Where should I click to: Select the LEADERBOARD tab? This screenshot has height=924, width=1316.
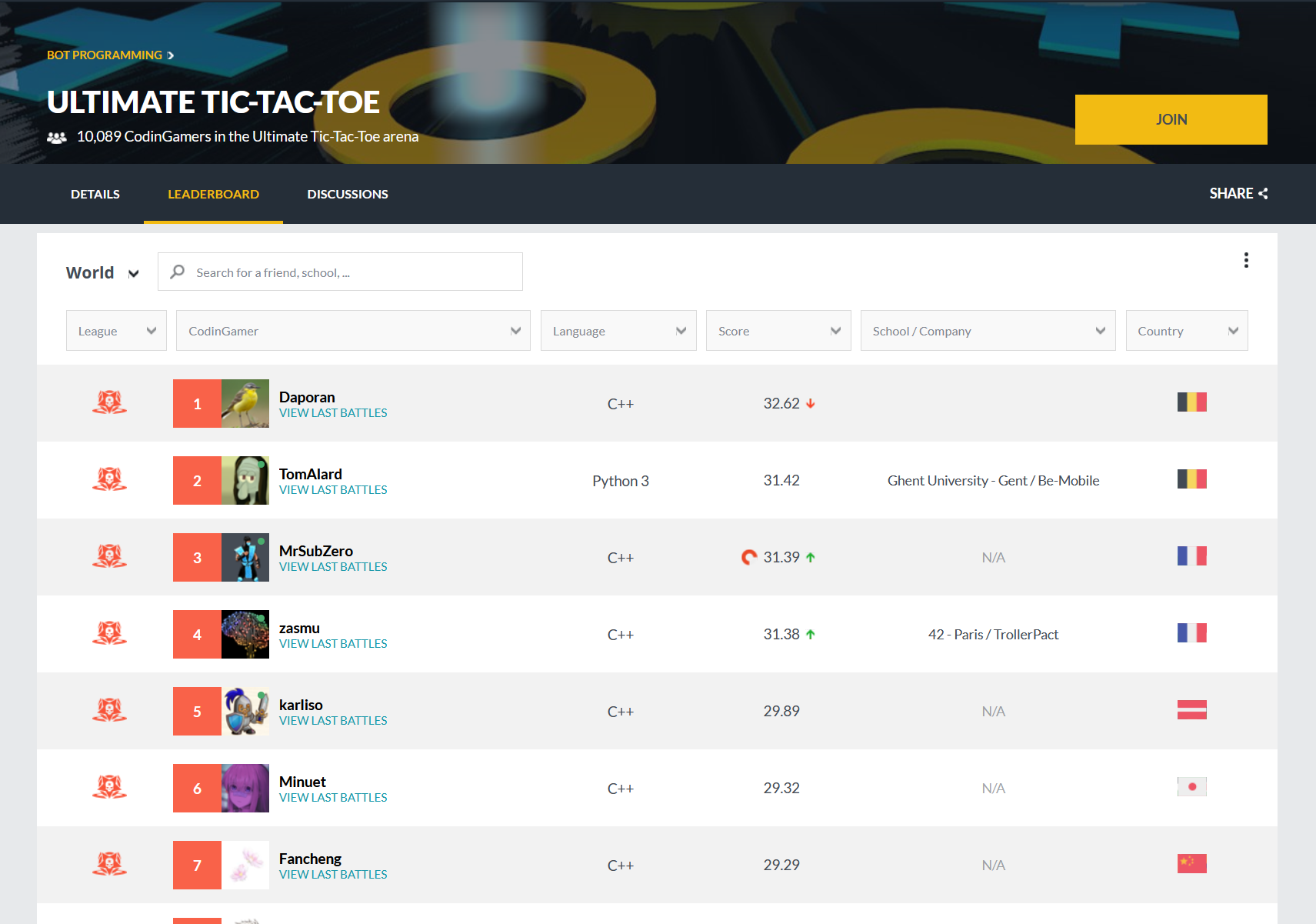[x=213, y=194]
